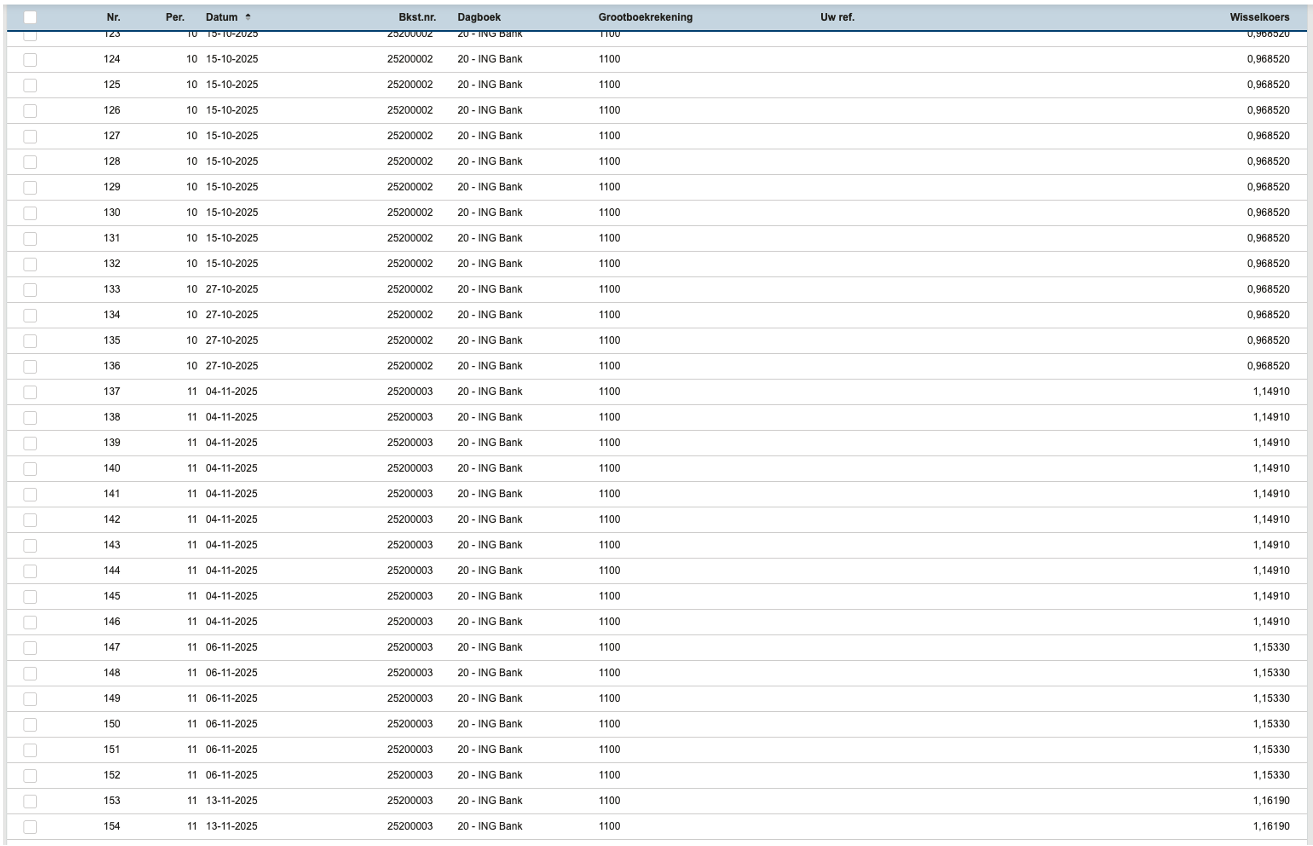Viewport: 1313px width, 846px height.
Task: Sort by the Wisselkoers column header
Action: click(1259, 18)
